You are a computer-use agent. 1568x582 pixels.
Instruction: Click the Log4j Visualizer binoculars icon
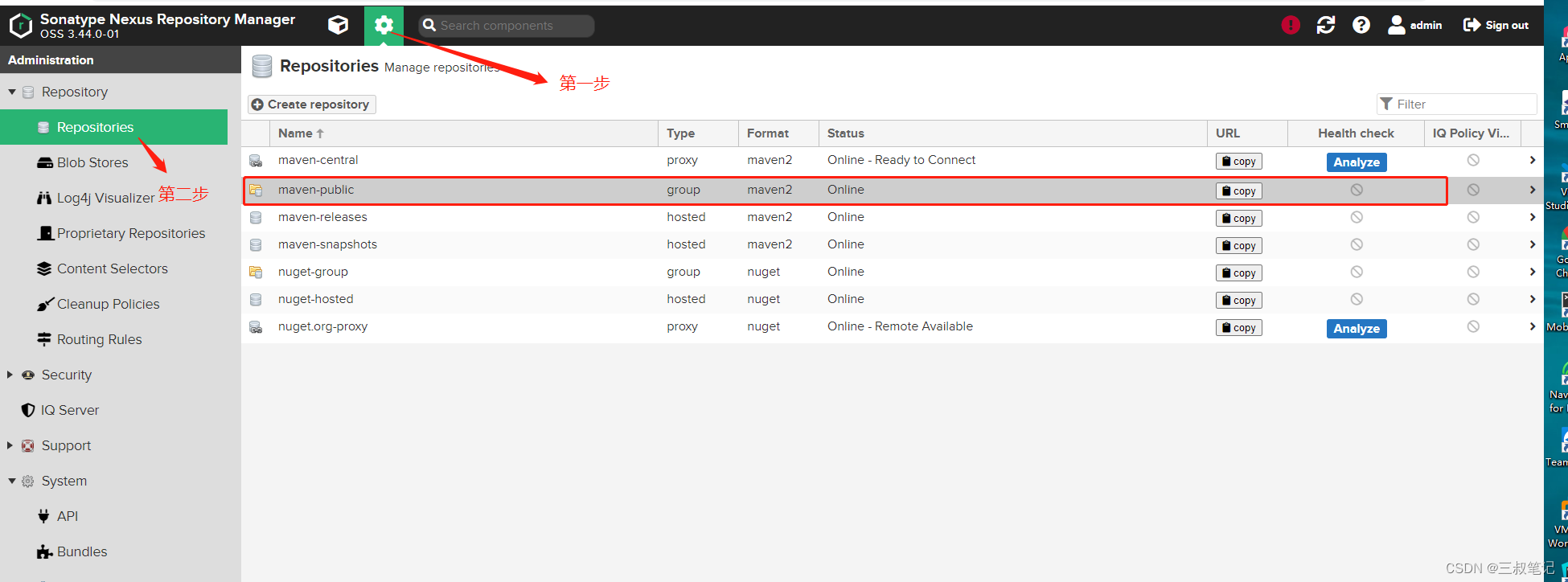point(45,198)
